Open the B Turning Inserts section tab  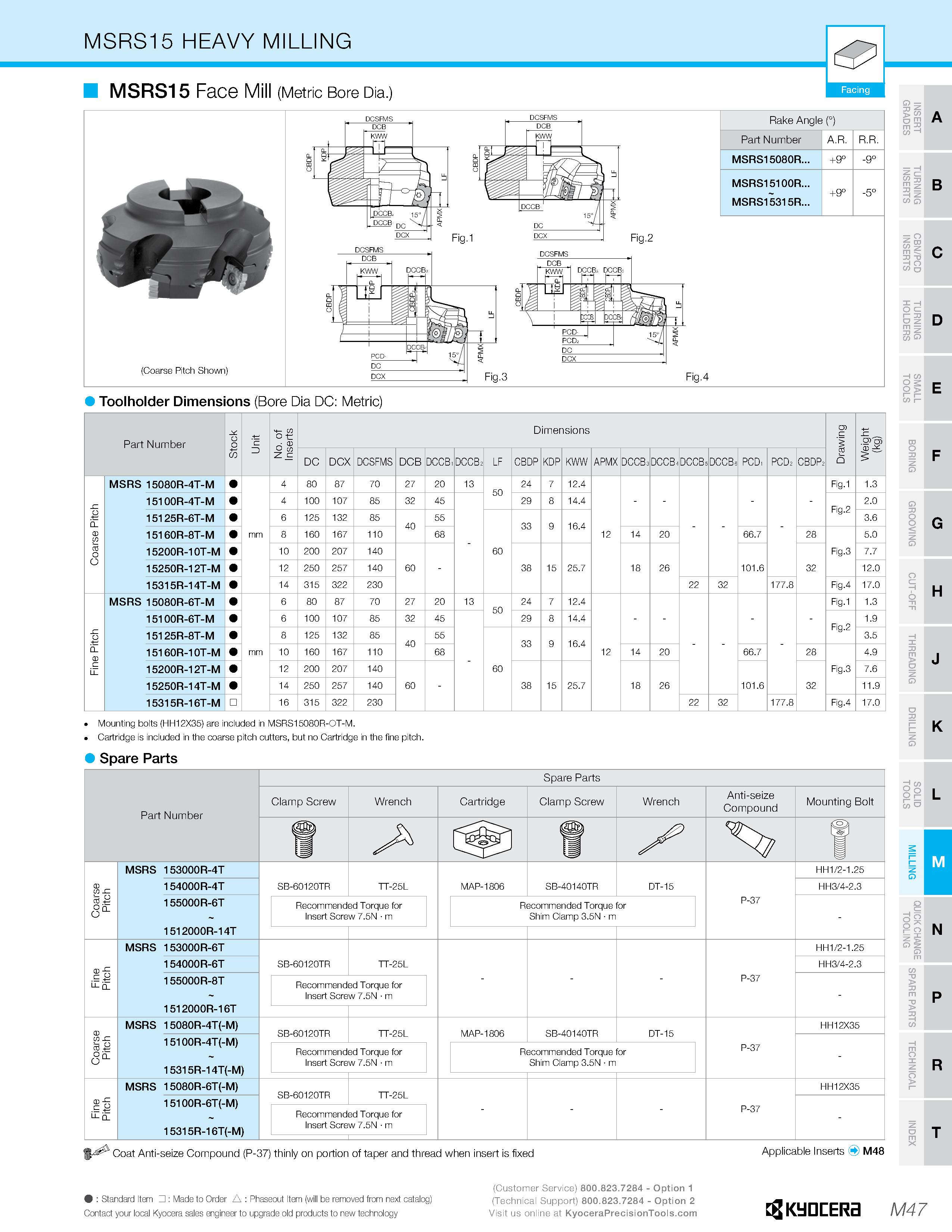tap(925, 185)
